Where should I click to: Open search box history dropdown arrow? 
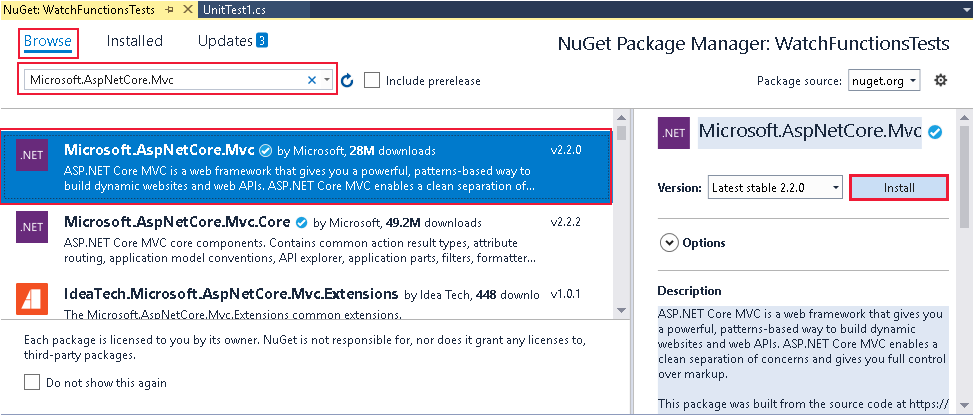327,80
